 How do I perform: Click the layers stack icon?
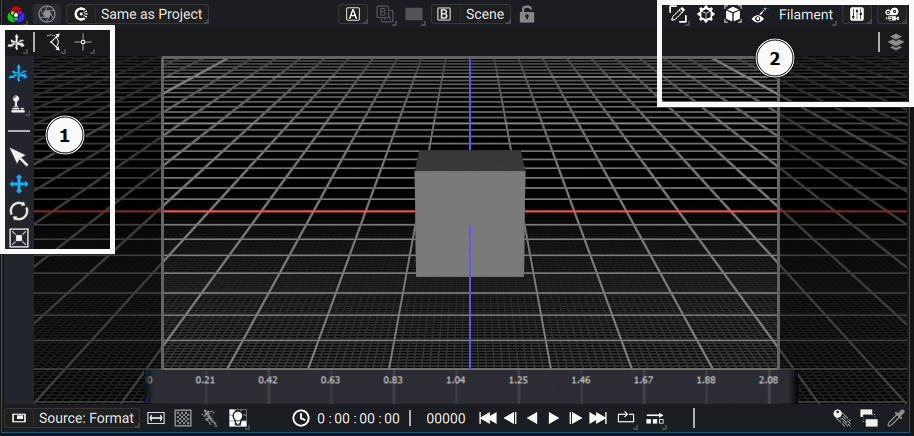(x=896, y=42)
